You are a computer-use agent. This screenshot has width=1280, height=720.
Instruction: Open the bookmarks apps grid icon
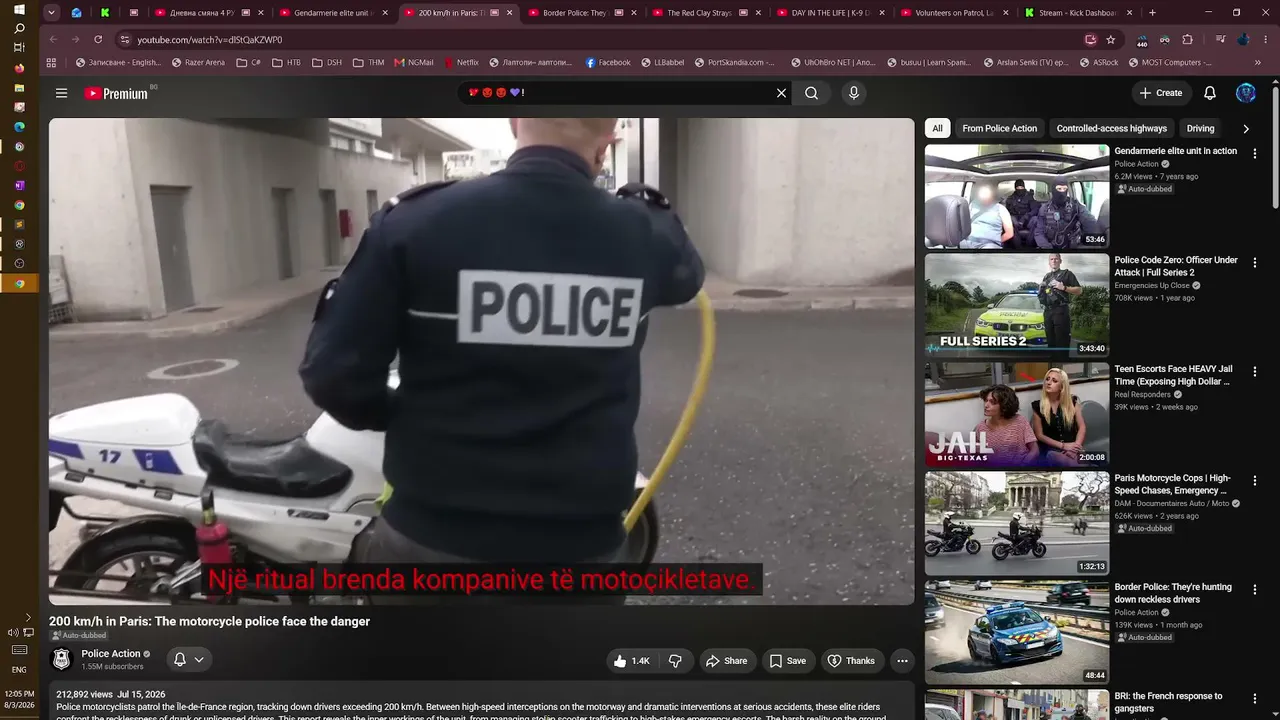click(51, 62)
